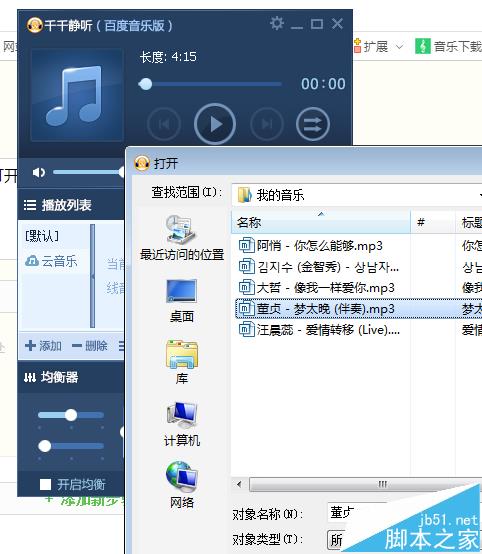Click the mp3 icon beside 阿悄 file

(x=246, y=245)
